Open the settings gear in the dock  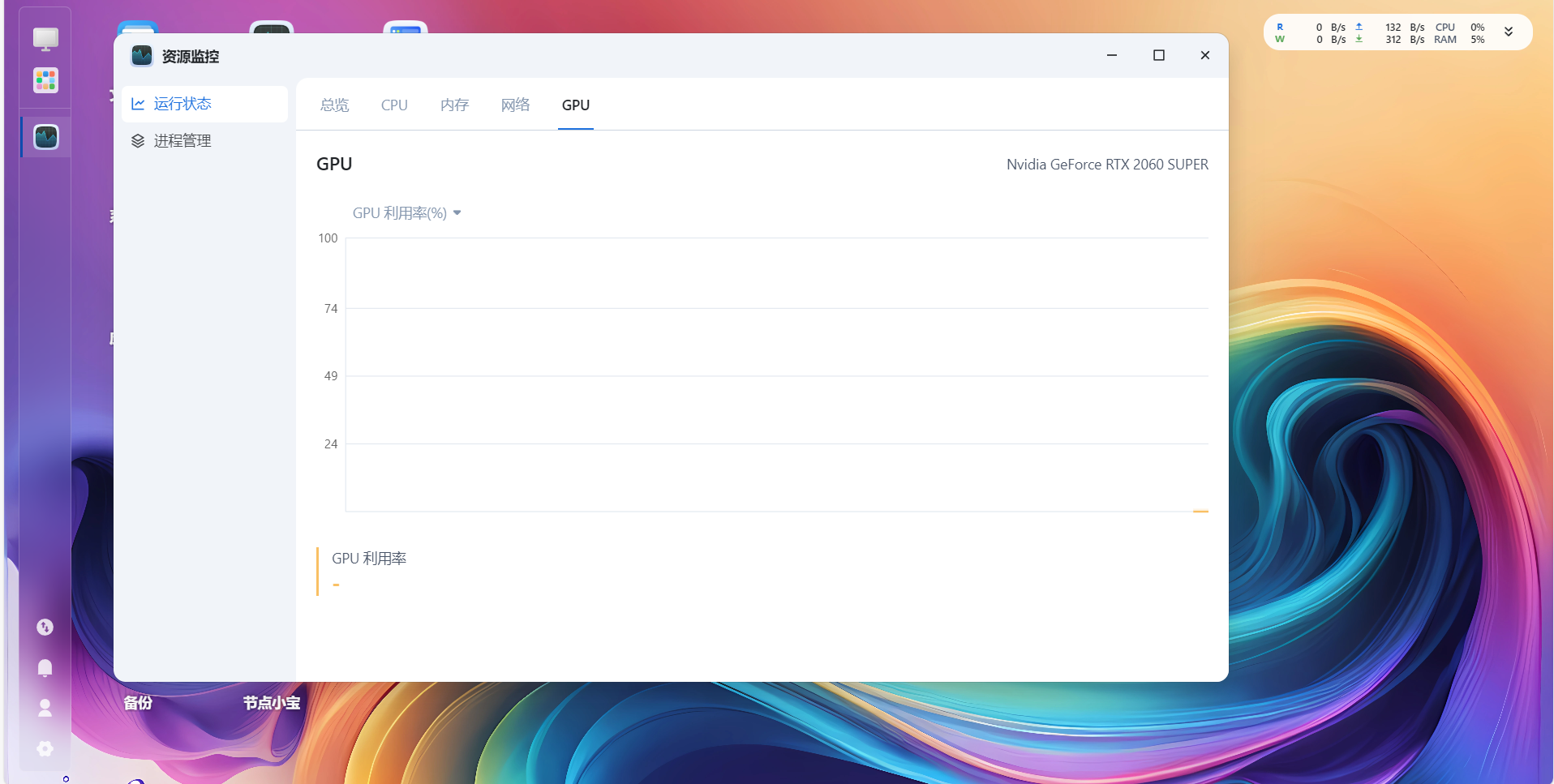(45, 748)
